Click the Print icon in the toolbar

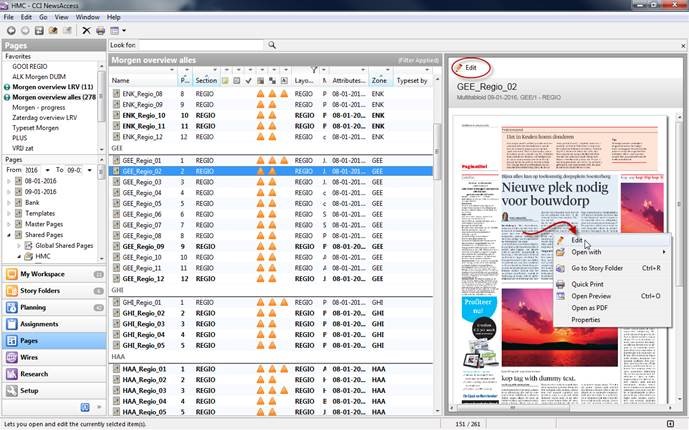coord(101,31)
